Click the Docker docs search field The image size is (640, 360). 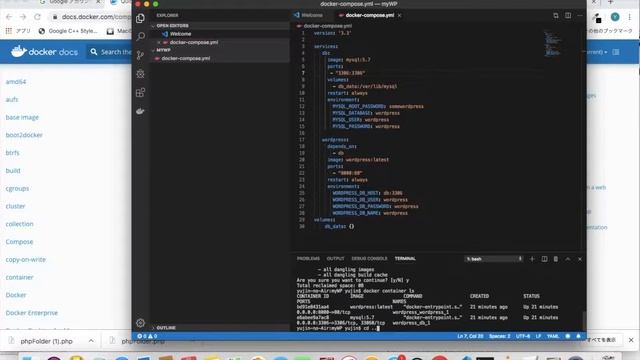[x=109, y=52]
